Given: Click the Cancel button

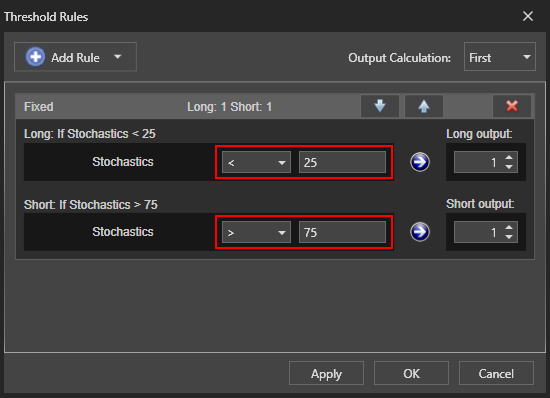Looking at the screenshot, I should click(x=496, y=373).
